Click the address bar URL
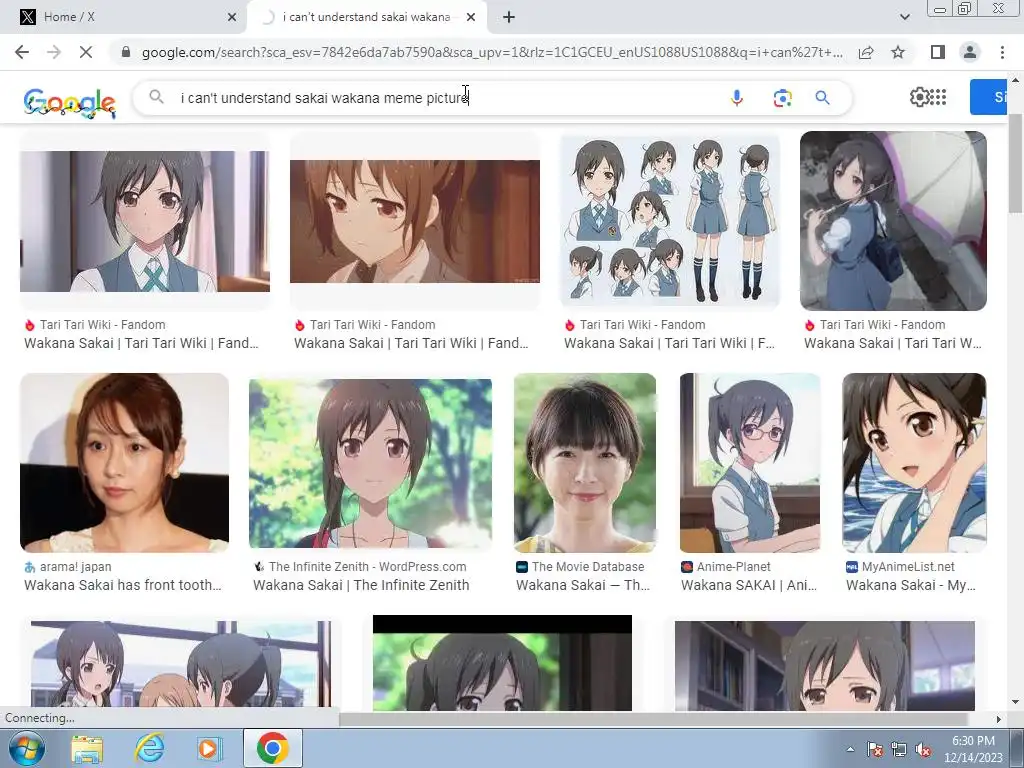The height and width of the screenshot is (768, 1024). pyautogui.click(x=491, y=52)
